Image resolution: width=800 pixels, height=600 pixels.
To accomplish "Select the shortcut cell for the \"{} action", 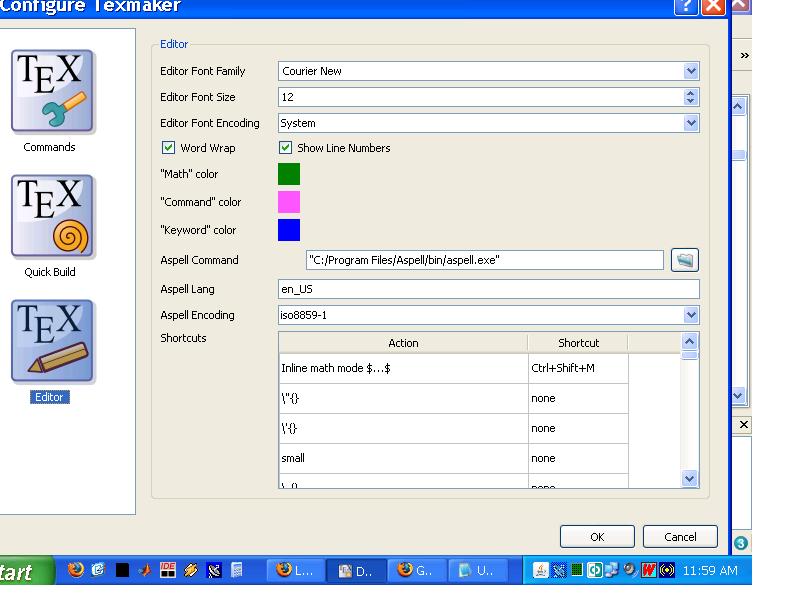I will [x=578, y=398].
